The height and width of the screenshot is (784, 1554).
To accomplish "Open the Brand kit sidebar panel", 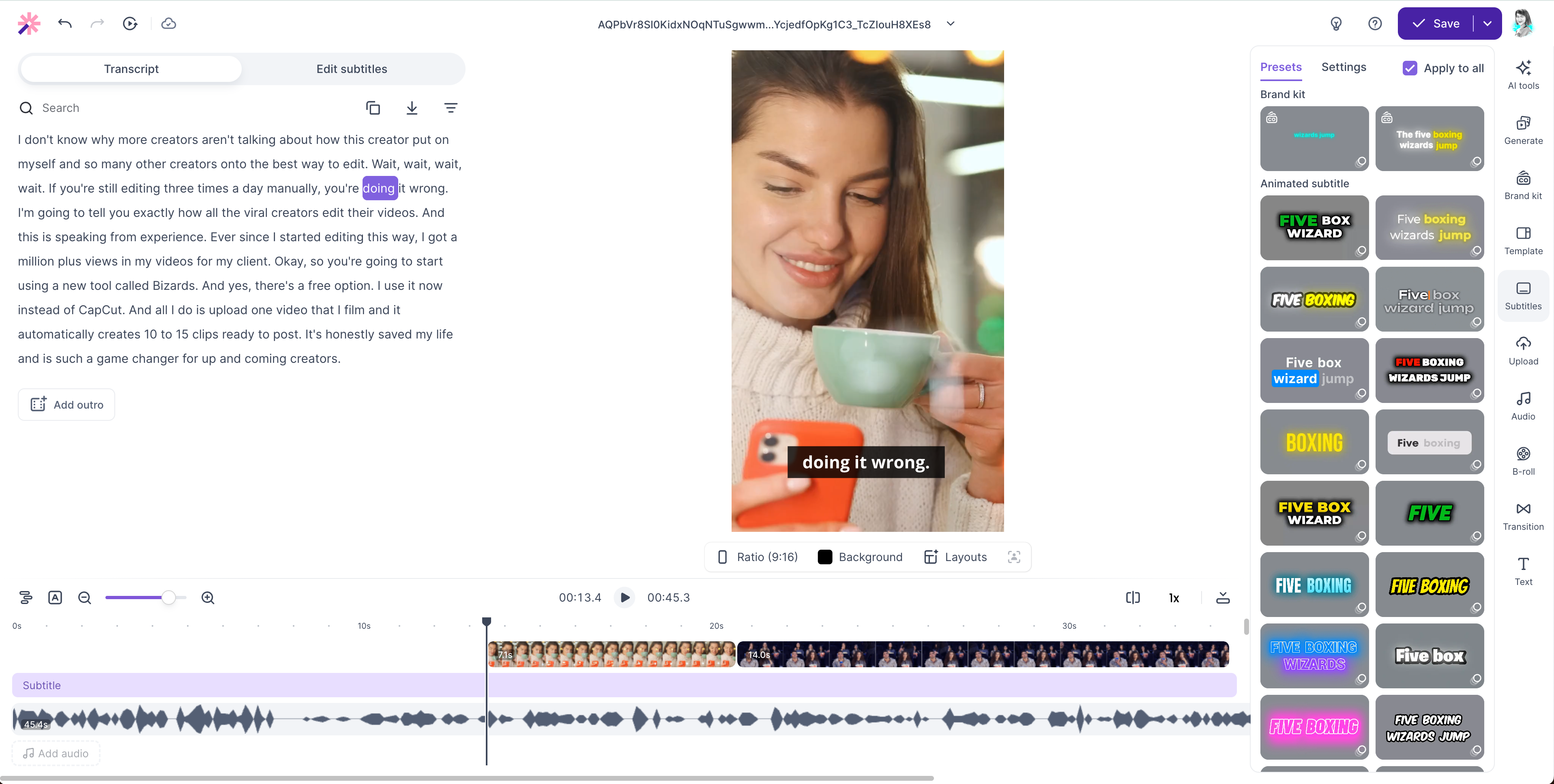I will tap(1523, 185).
